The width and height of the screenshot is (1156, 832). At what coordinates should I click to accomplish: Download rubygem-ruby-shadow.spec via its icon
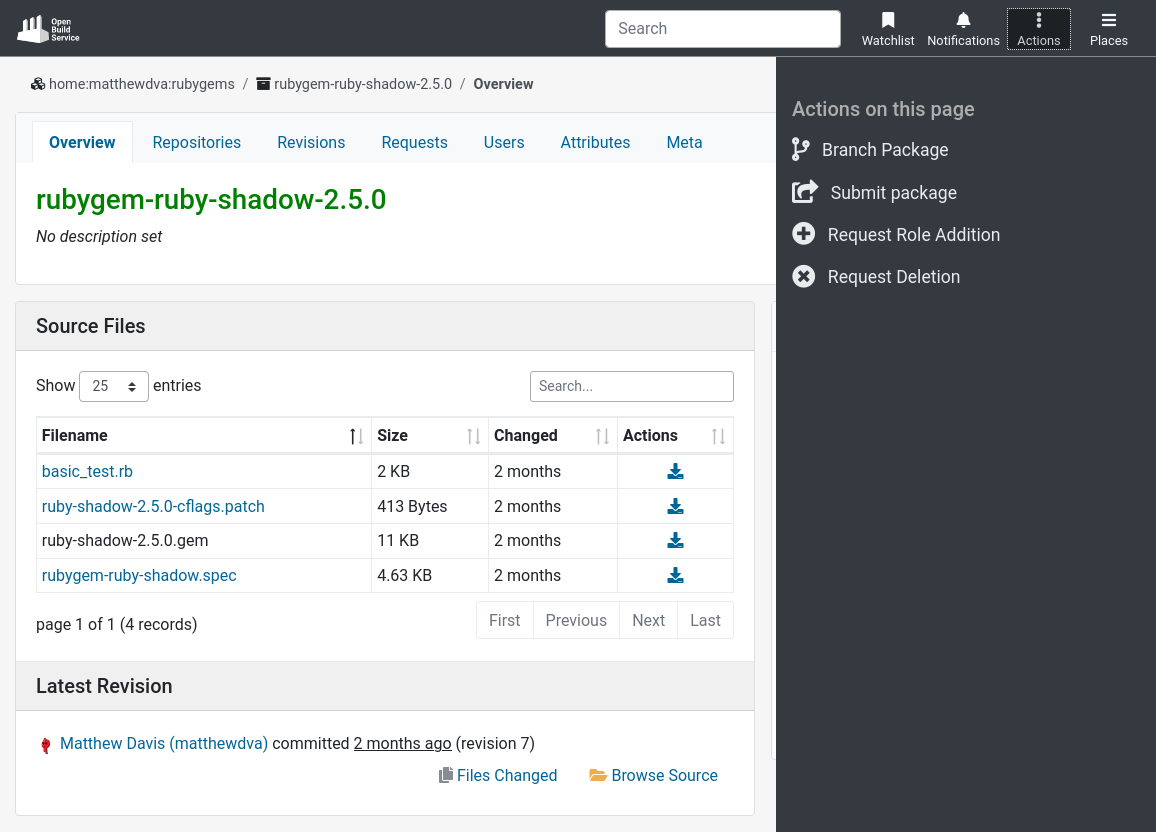(x=675, y=576)
